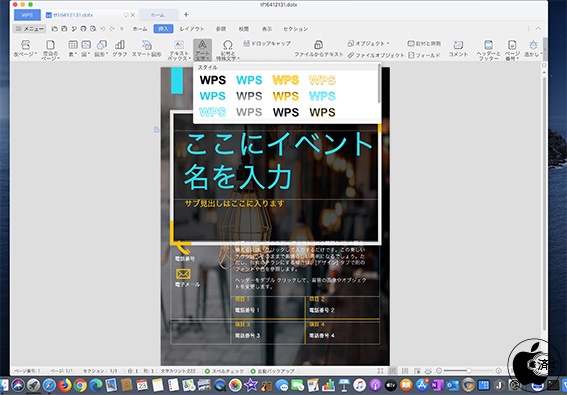Click the blue WPS home button

(x=27, y=15)
